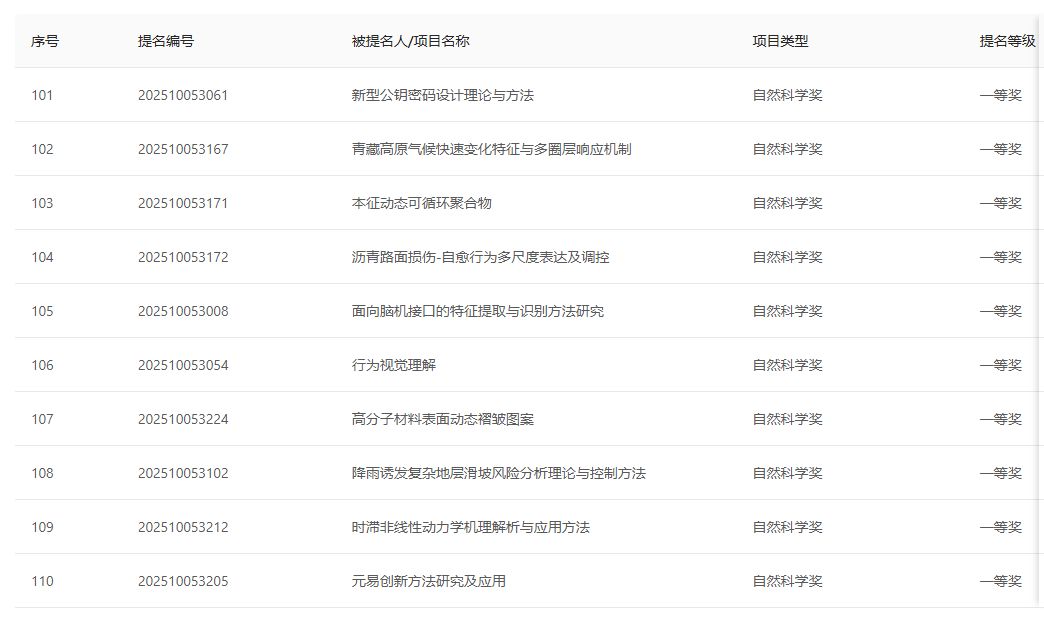Open project 新型公钥密码设计理论与方法
Viewport: 1044px width, 617px height.
442,95
